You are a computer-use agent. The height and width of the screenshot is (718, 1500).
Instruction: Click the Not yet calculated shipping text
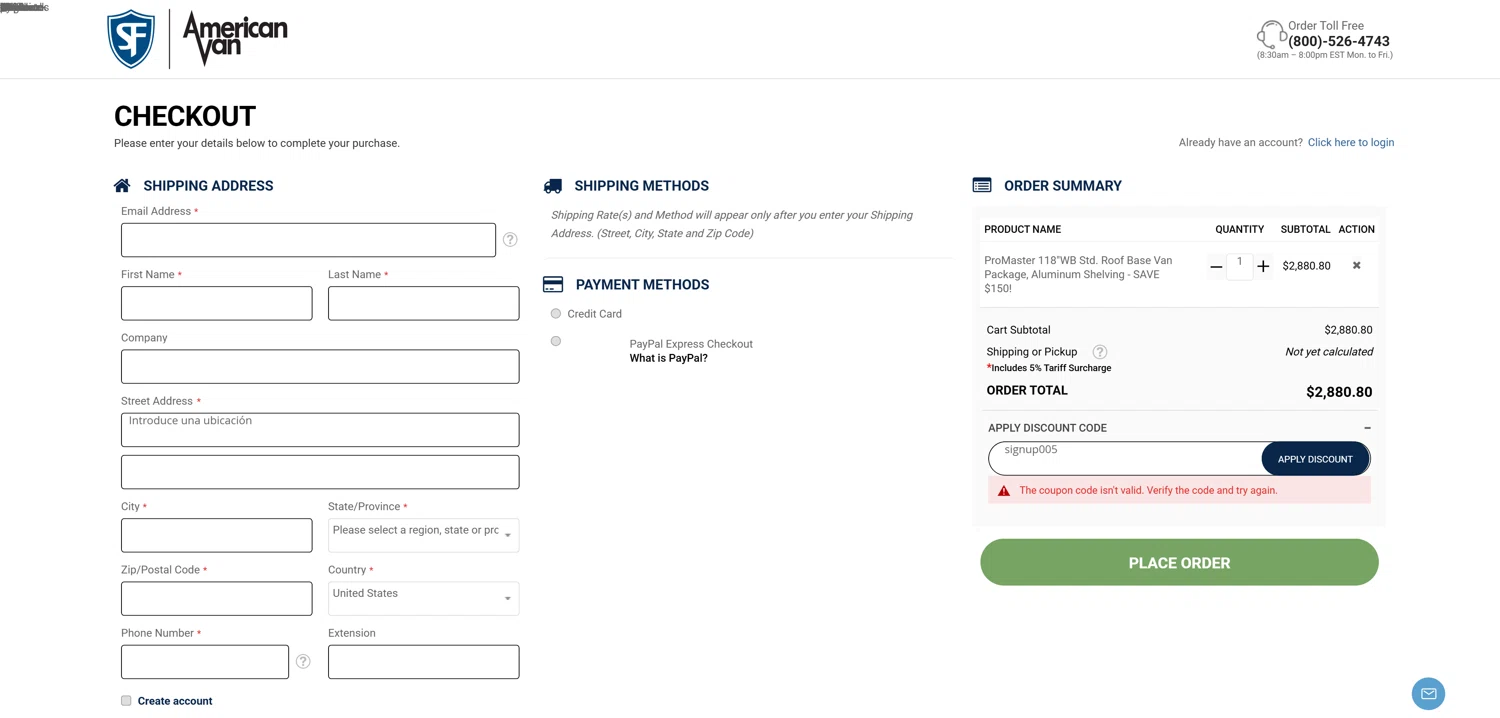pos(1329,352)
